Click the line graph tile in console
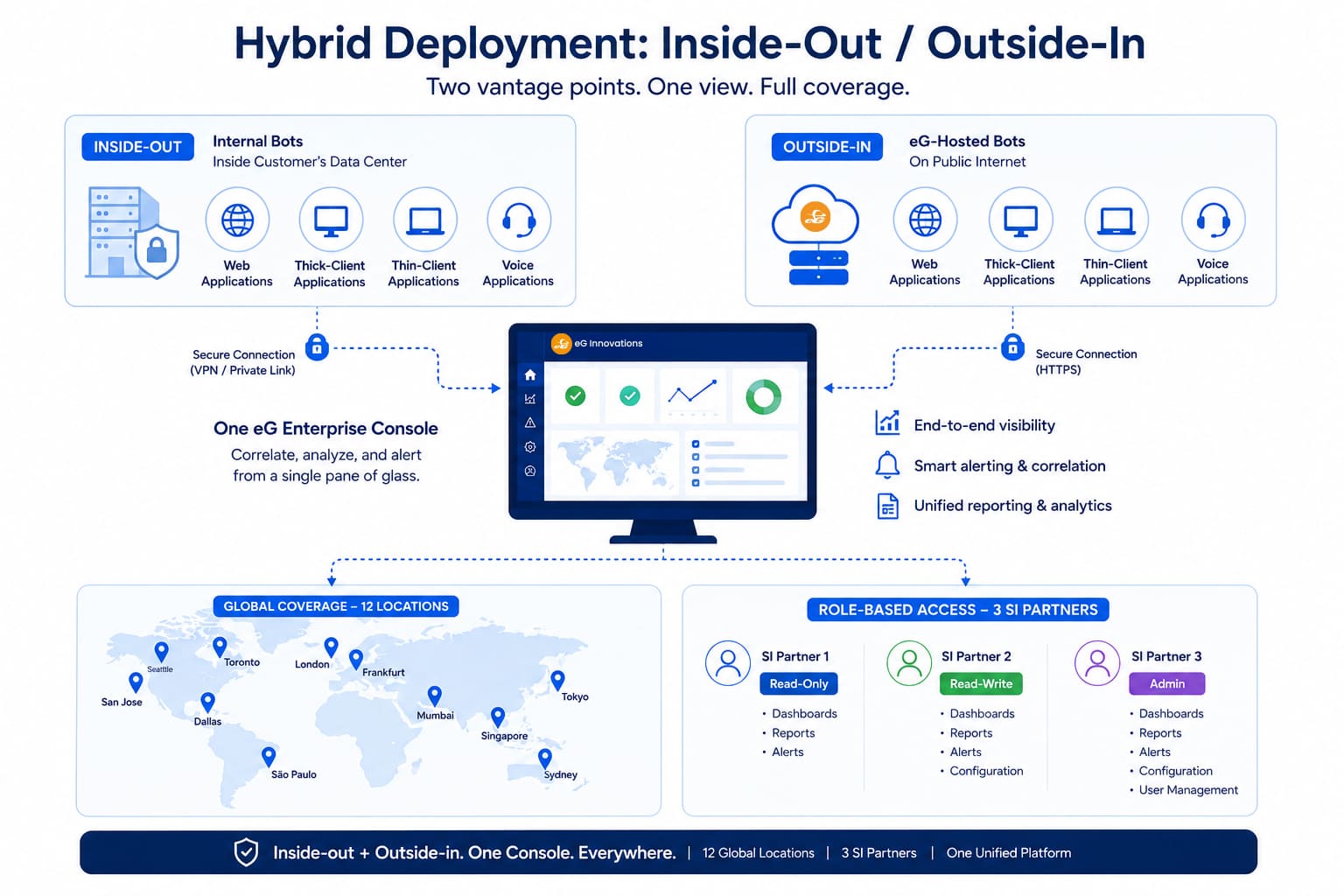Image resolution: width=1344 pixels, height=896 pixels. tap(692, 396)
